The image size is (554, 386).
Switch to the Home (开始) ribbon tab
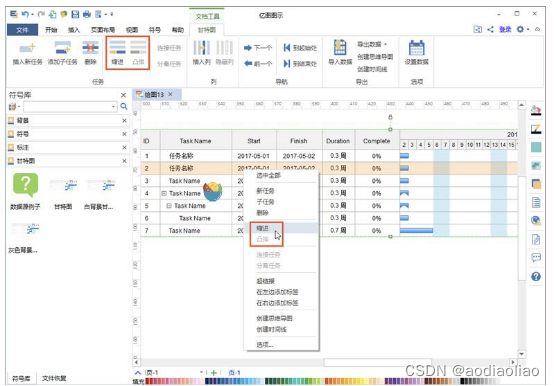pos(51,30)
